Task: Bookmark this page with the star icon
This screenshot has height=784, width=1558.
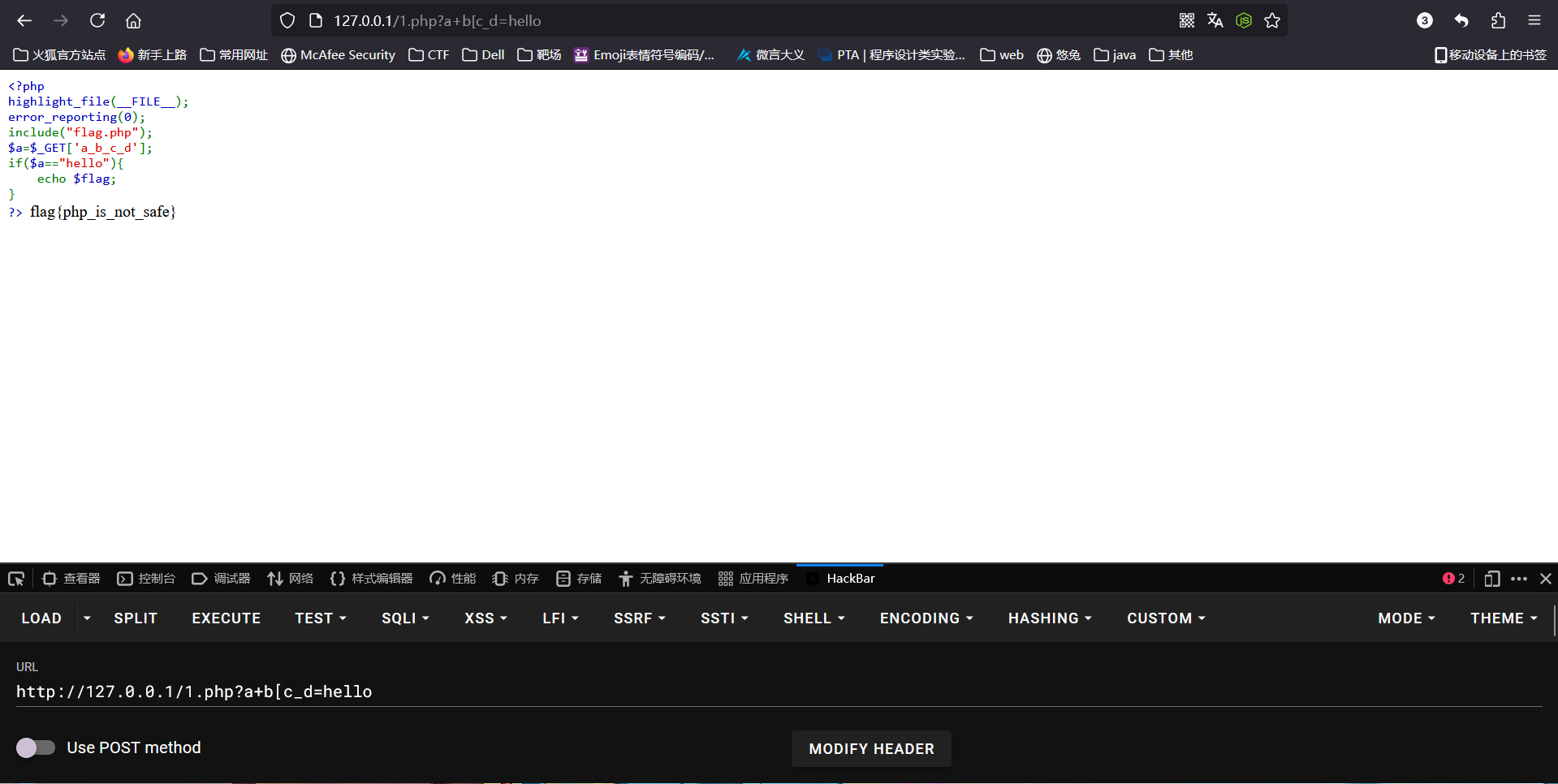Action: click(x=1272, y=20)
